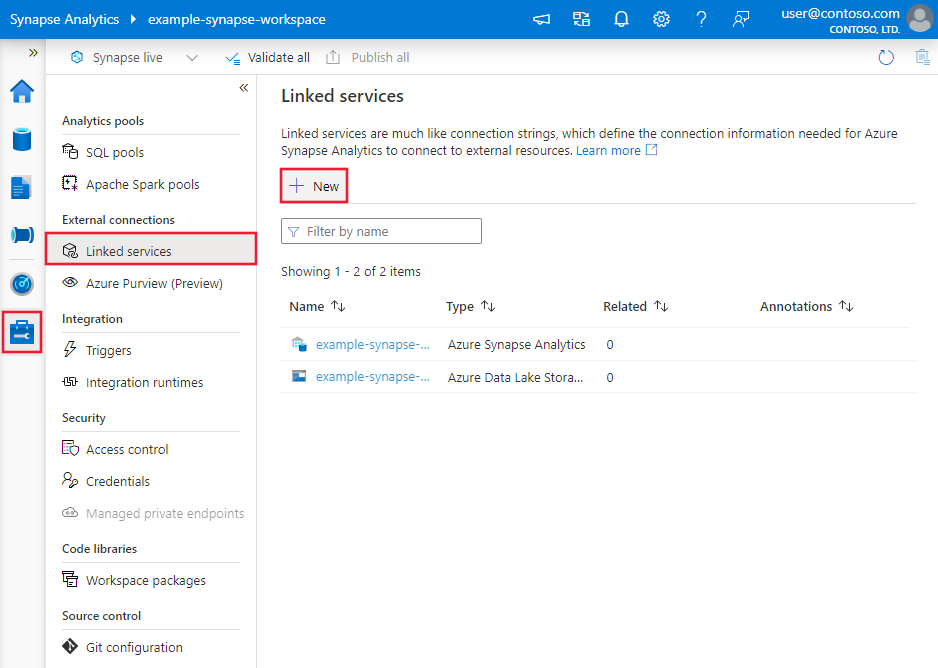This screenshot has height=668, width=938.
Task: Open settings using the gear icon
Action: tap(661, 19)
